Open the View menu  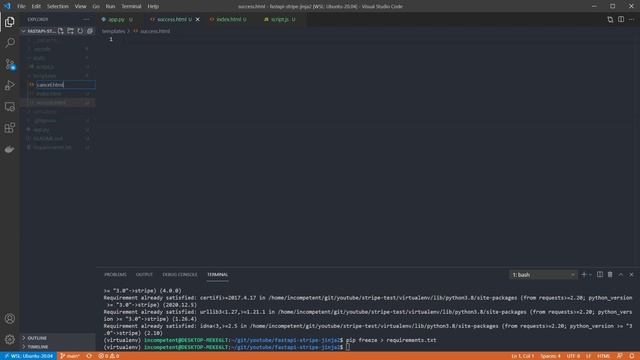pyautogui.click(x=80, y=6)
